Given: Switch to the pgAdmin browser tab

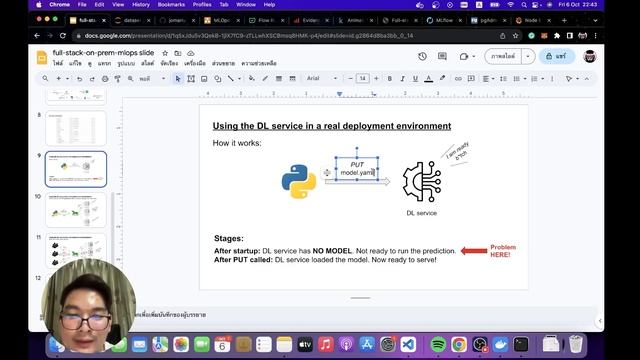Looking at the screenshot, I should coord(489,20).
